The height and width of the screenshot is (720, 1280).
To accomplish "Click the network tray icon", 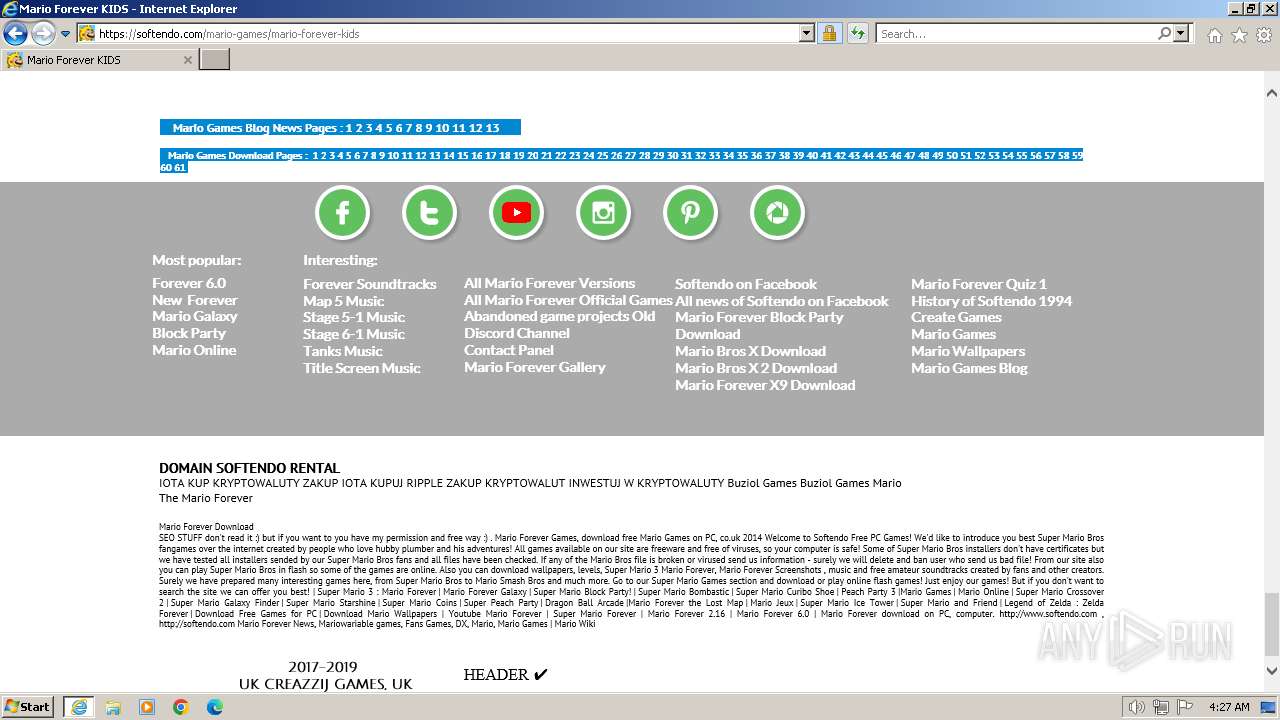I will click(x=1161, y=707).
